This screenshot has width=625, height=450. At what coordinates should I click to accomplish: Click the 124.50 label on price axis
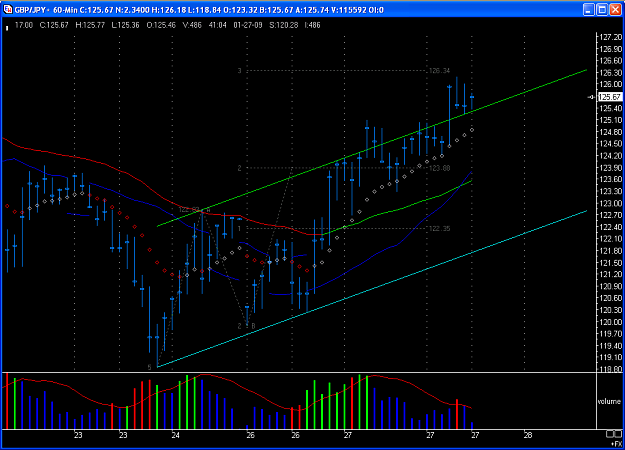click(x=611, y=144)
